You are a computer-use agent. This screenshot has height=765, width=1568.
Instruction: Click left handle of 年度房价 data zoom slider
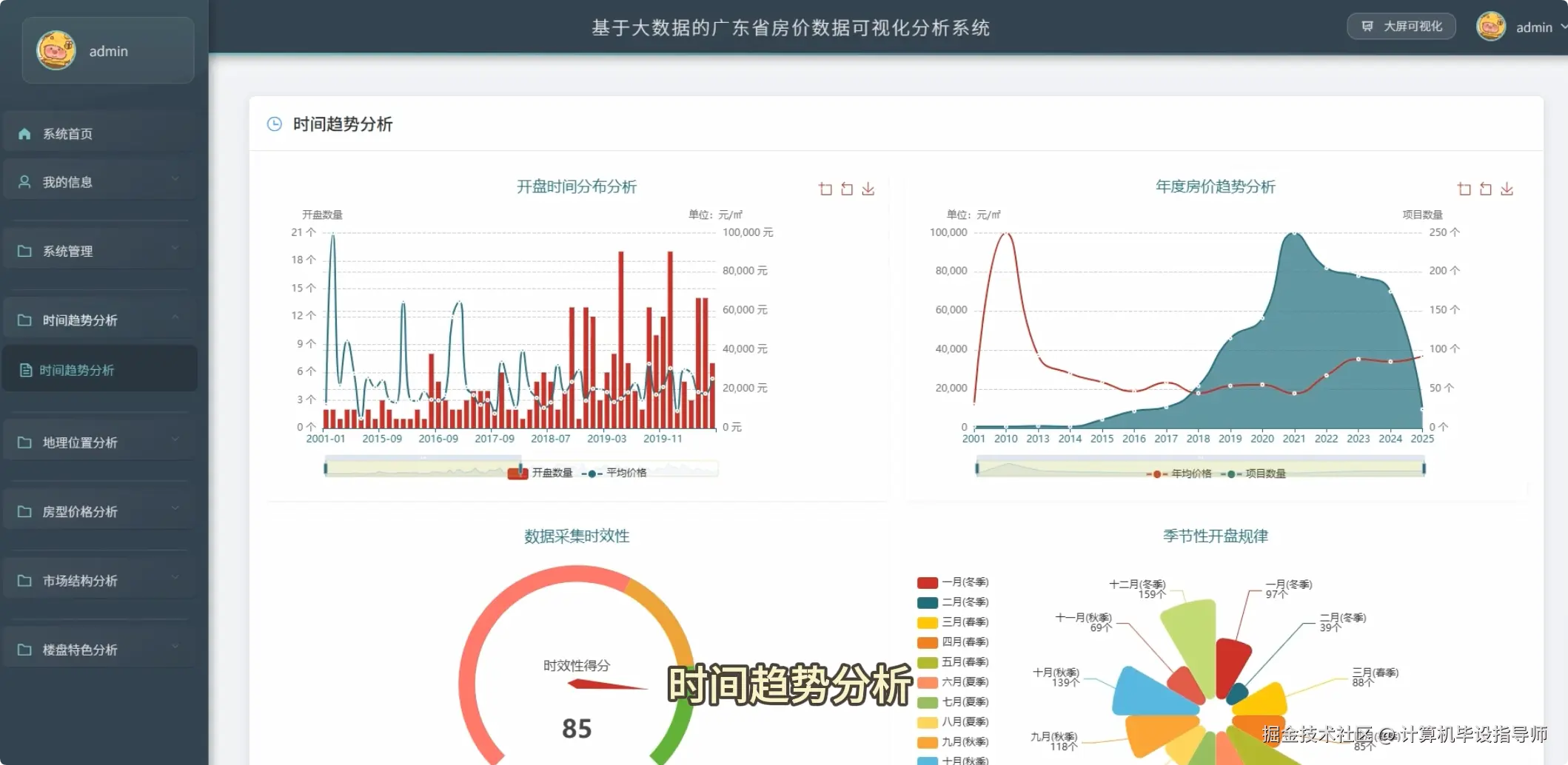[x=977, y=468]
